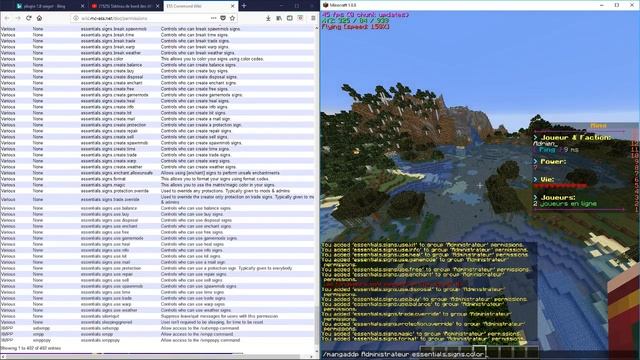Select 'essentials.signs.magic' permission cell
640x360 pixels.
pyautogui.click(x=103, y=185)
